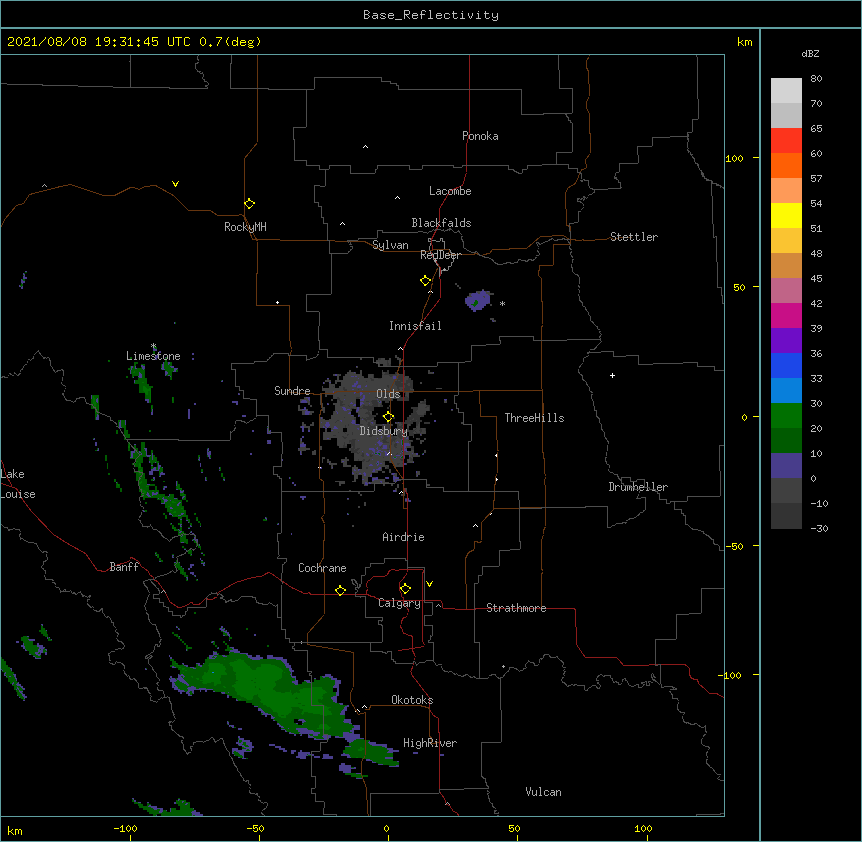This screenshot has width=862, height=842.
Task: Click the Sylvan label
Action: click(x=390, y=245)
